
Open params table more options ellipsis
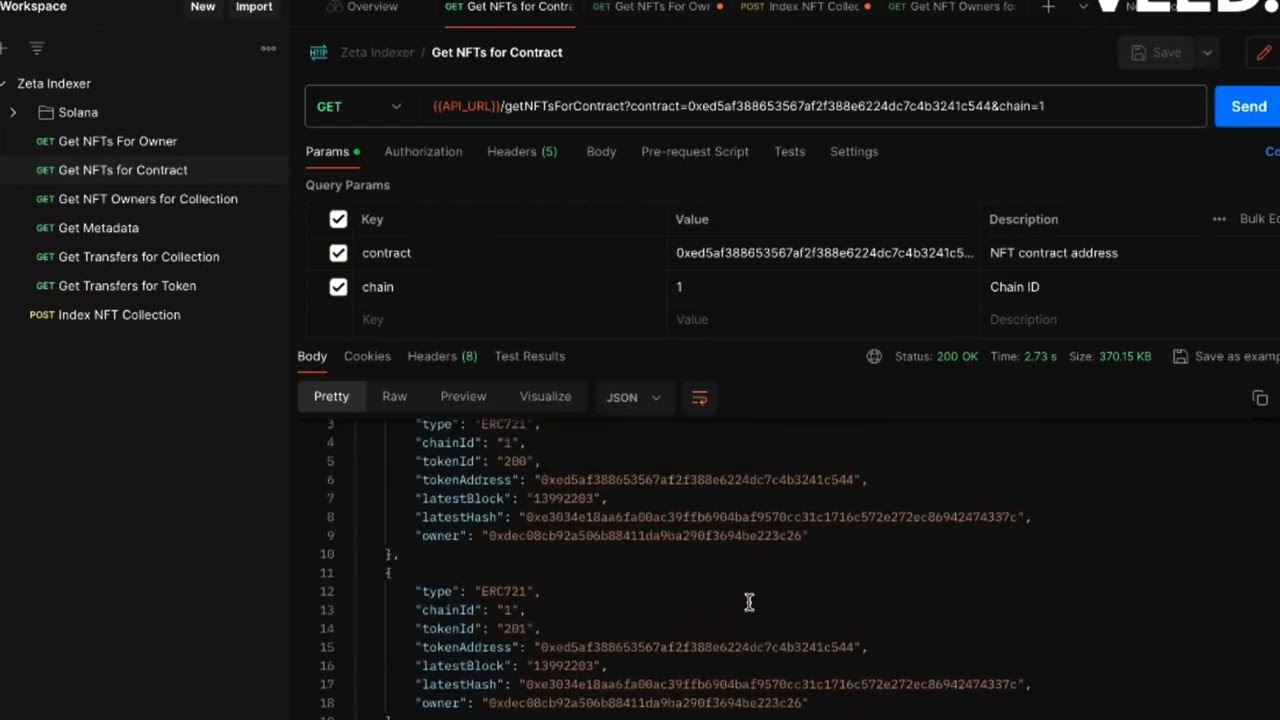point(1219,219)
